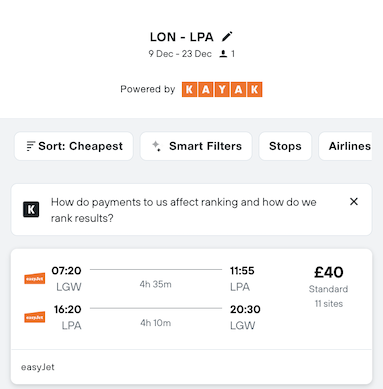Click the 9 Dec - 23 Dec dates

[x=180, y=54]
